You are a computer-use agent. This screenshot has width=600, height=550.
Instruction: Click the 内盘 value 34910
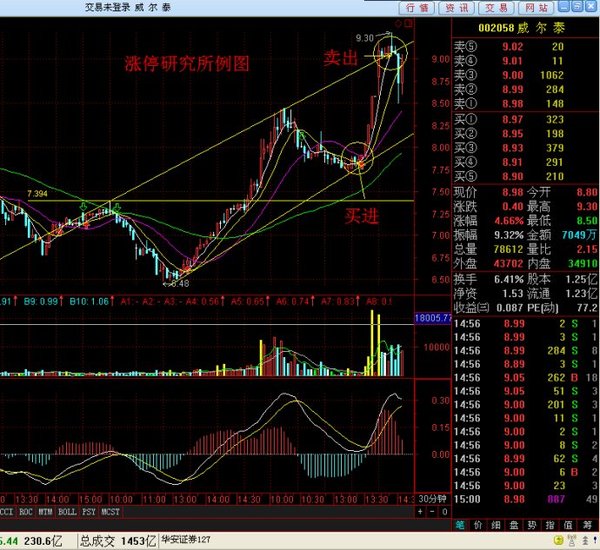[582, 263]
